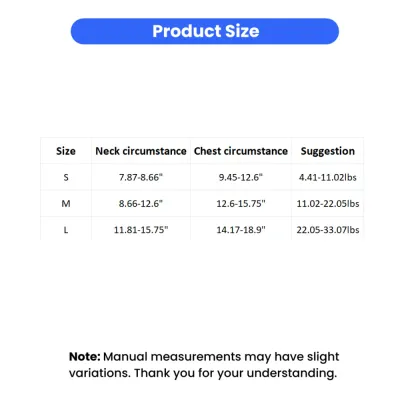Click chest value 12.6-15.75" cell
The image size is (400, 400).
pos(241,203)
